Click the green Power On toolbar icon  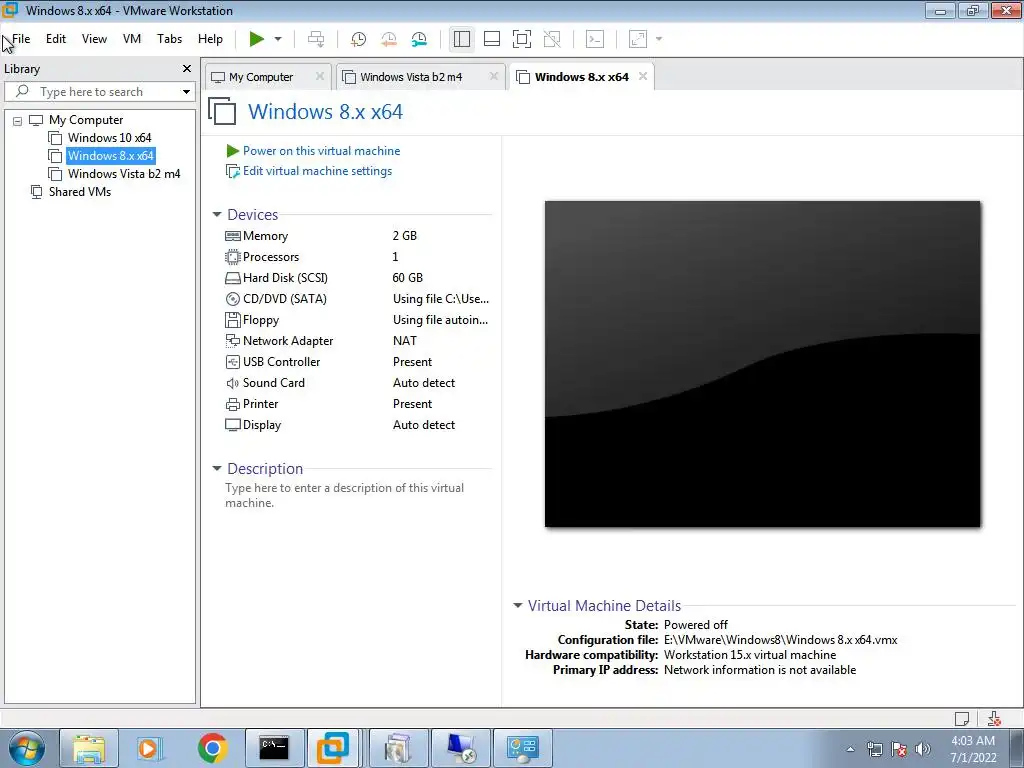pos(257,39)
